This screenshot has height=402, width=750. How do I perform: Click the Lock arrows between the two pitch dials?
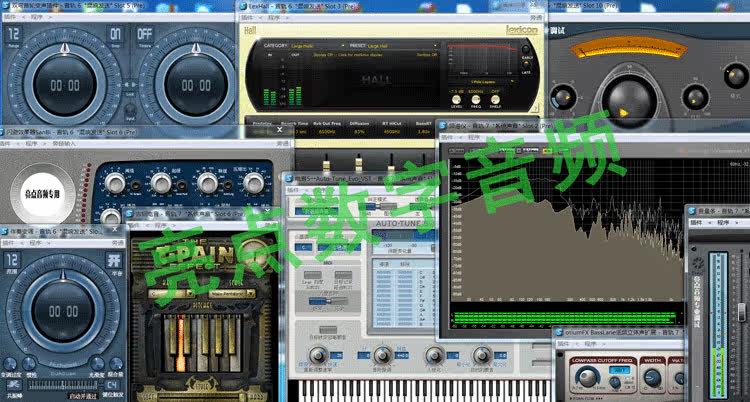tap(130, 84)
